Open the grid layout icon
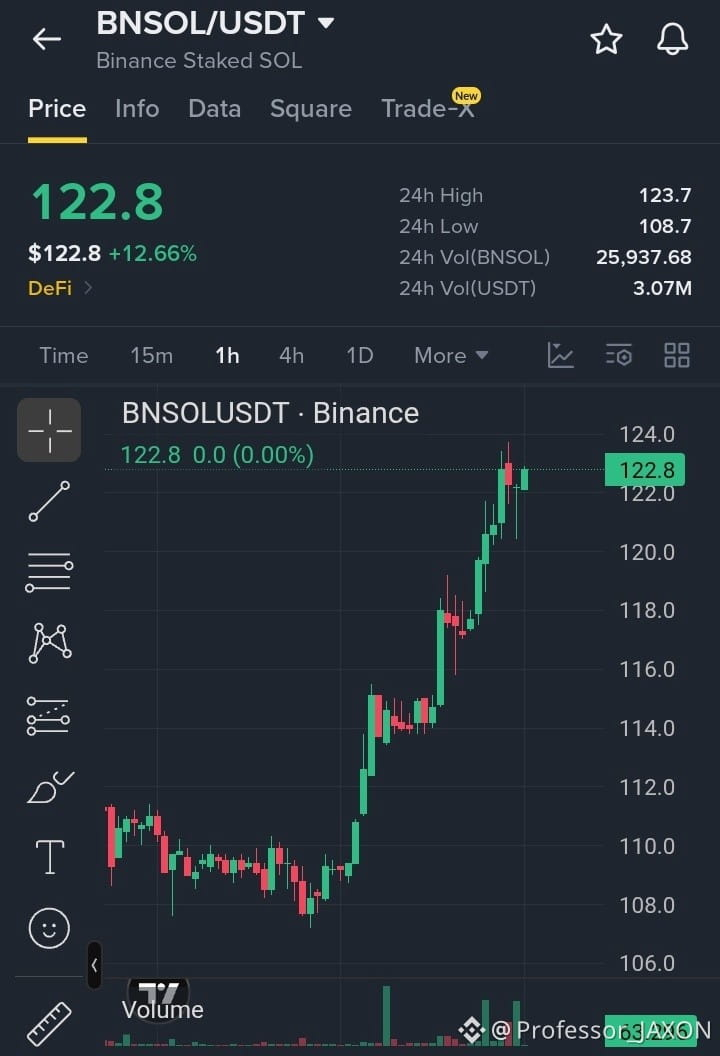 tap(676, 355)
